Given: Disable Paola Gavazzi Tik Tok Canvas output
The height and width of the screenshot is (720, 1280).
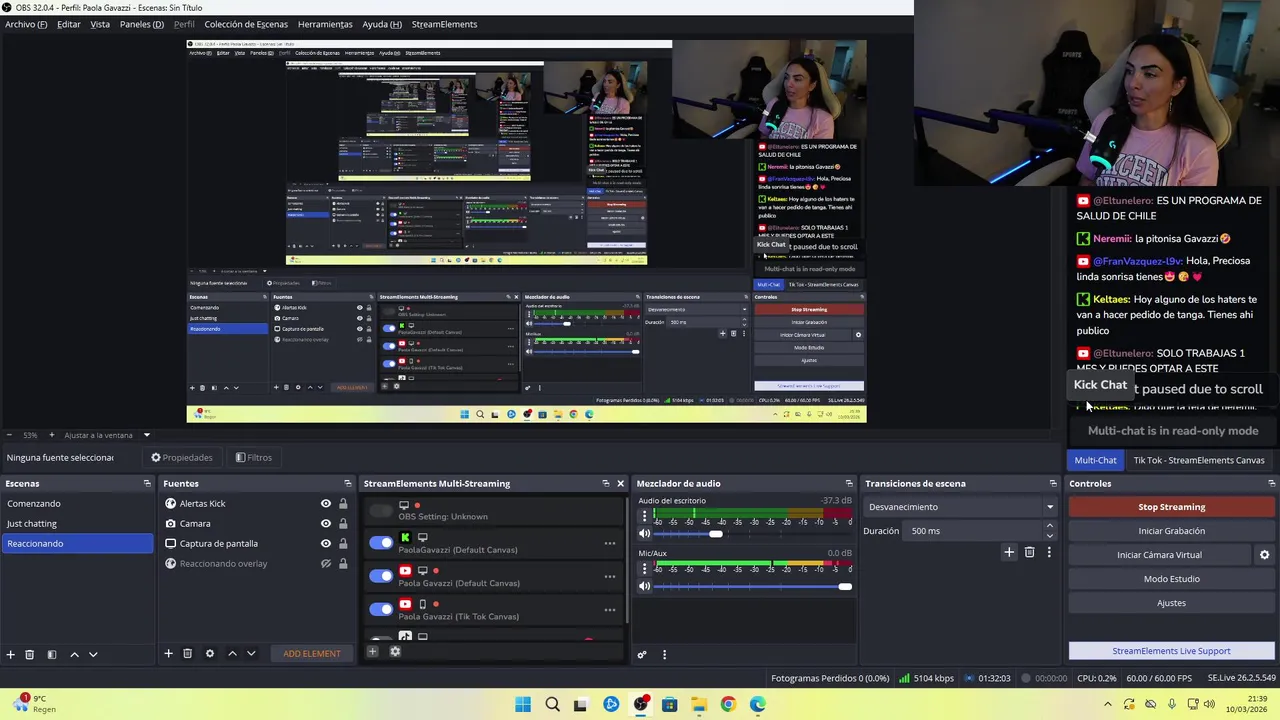Looking at the screenshot, I should [x=381, y=609].
